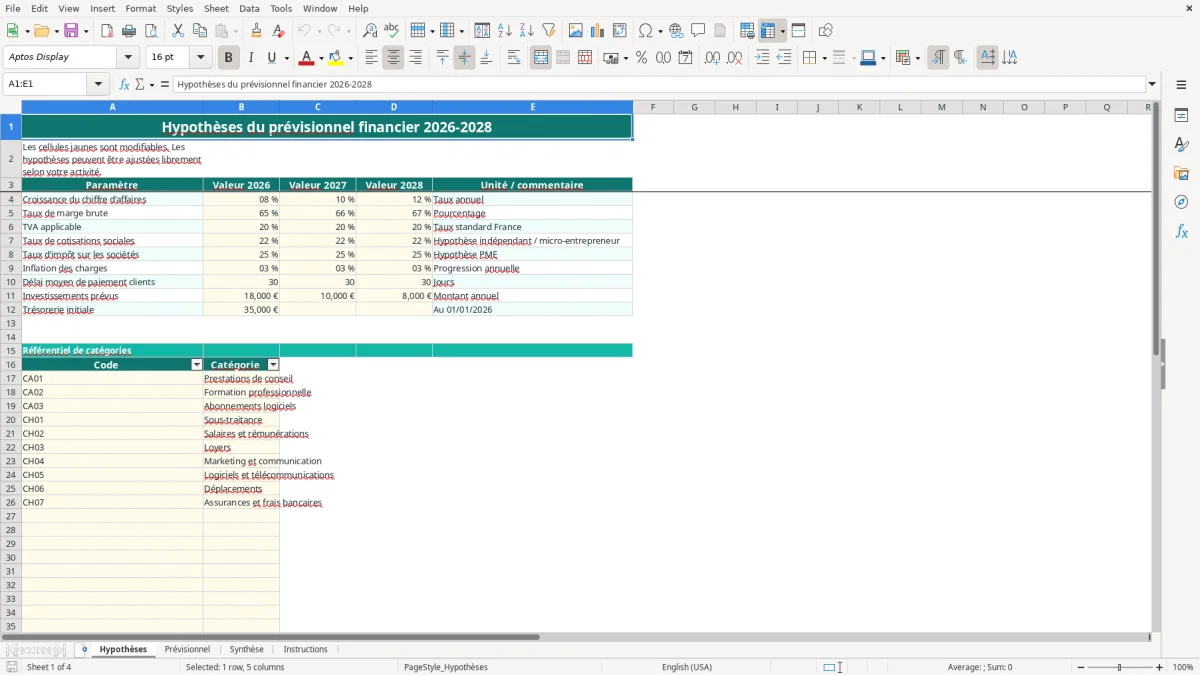Expand the Font Name dropdown
This screenshot has height=675, width=1200.
[128, 58]
